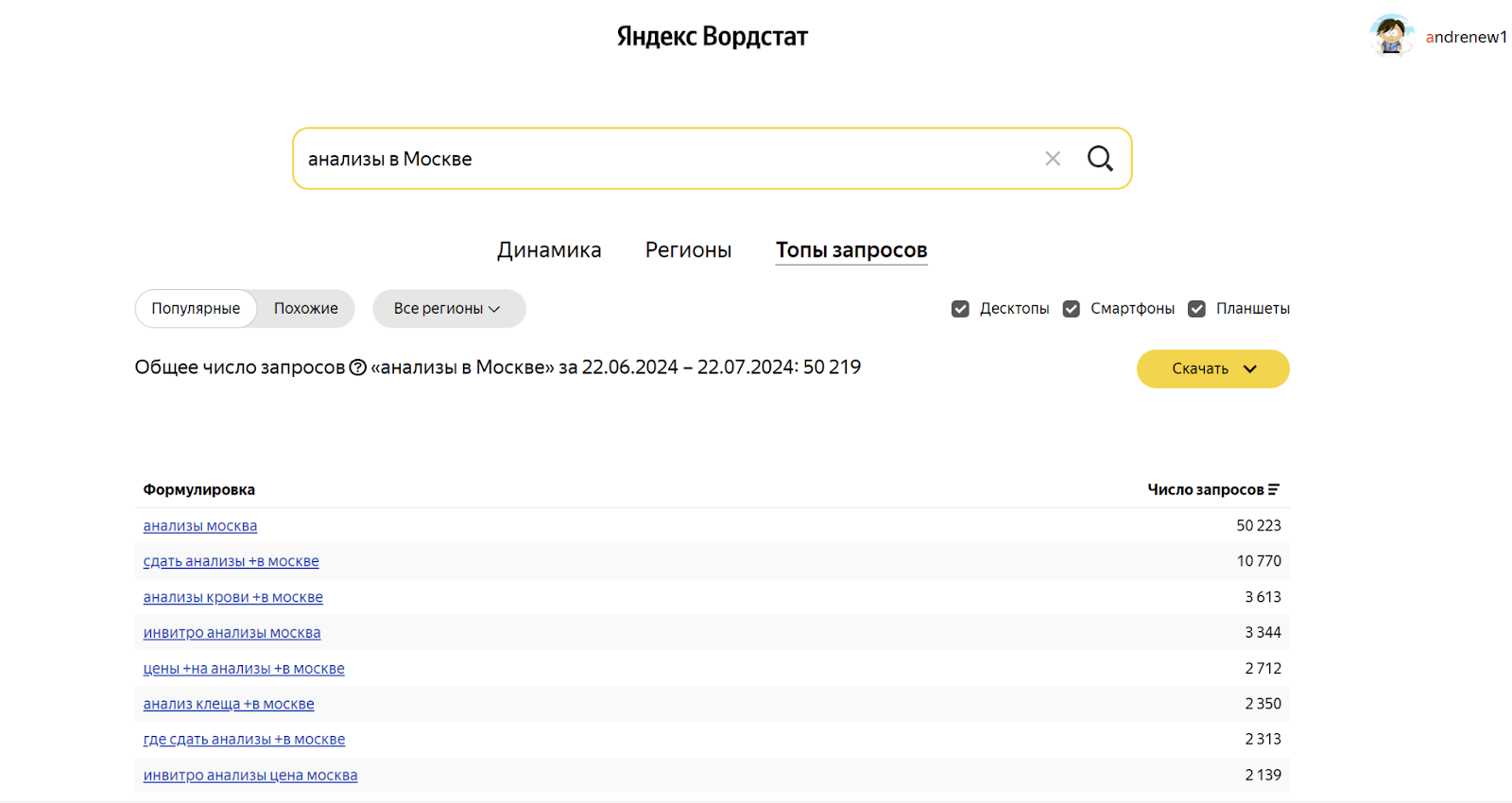Click the 3 344 request count

[x=1263, y=632]
